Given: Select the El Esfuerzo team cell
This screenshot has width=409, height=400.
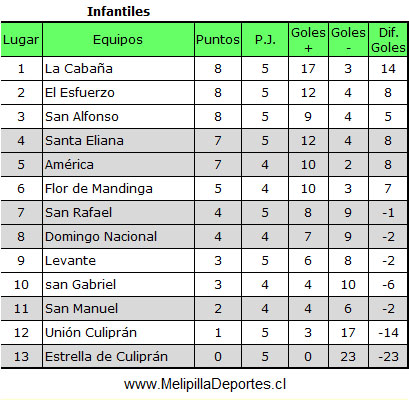Looking at the screenshot, I should click(118, 93).
